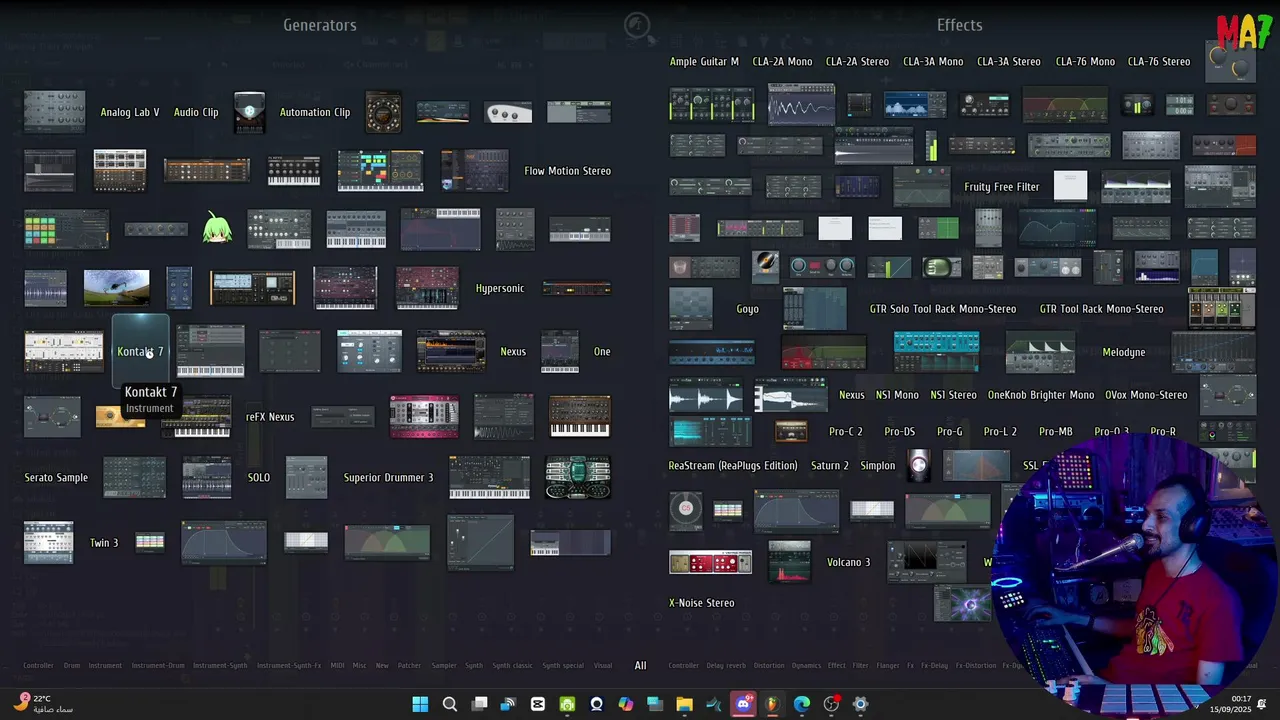Screen dimensions: 1280x720
Task: Show the Patcher category plugins
Action: pos(410,666)
